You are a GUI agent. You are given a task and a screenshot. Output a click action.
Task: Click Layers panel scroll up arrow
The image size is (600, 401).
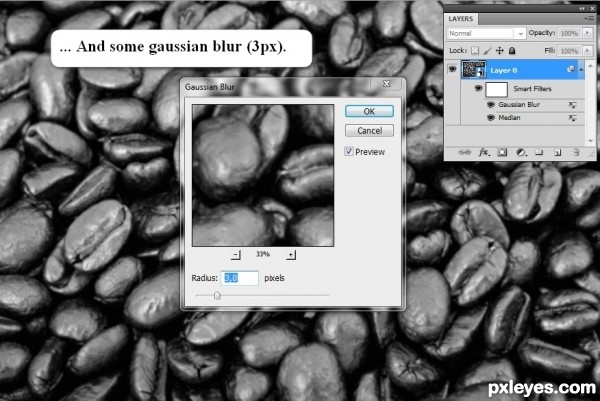coord(590,66)
